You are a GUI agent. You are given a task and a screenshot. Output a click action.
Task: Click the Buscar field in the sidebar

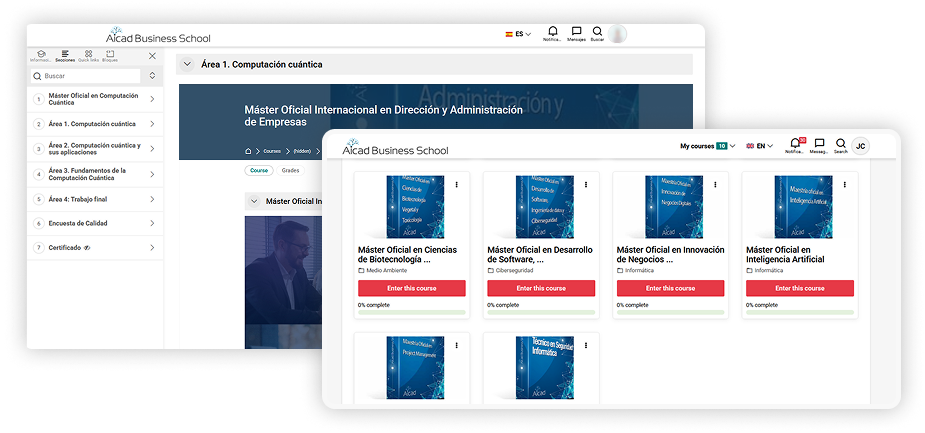[x=88, y=76]
